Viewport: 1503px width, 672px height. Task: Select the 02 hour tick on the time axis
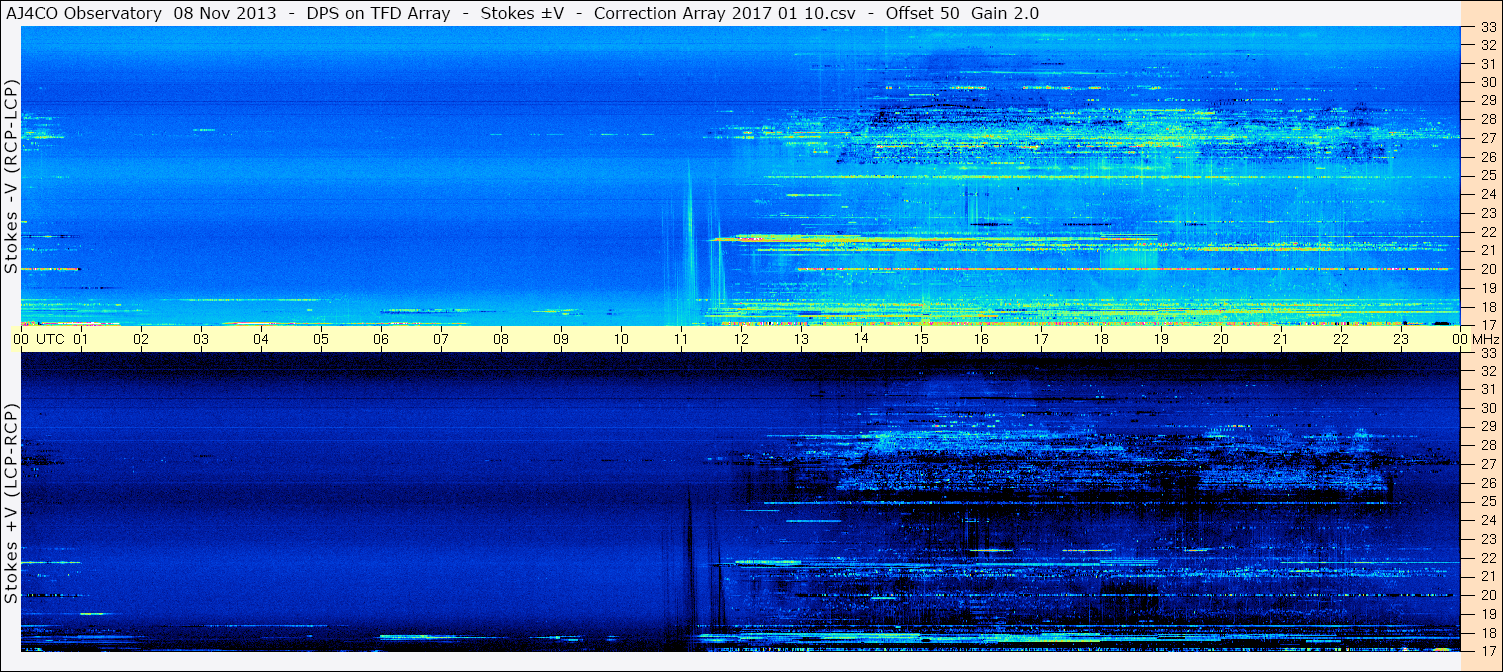click(x=141, y=339)
